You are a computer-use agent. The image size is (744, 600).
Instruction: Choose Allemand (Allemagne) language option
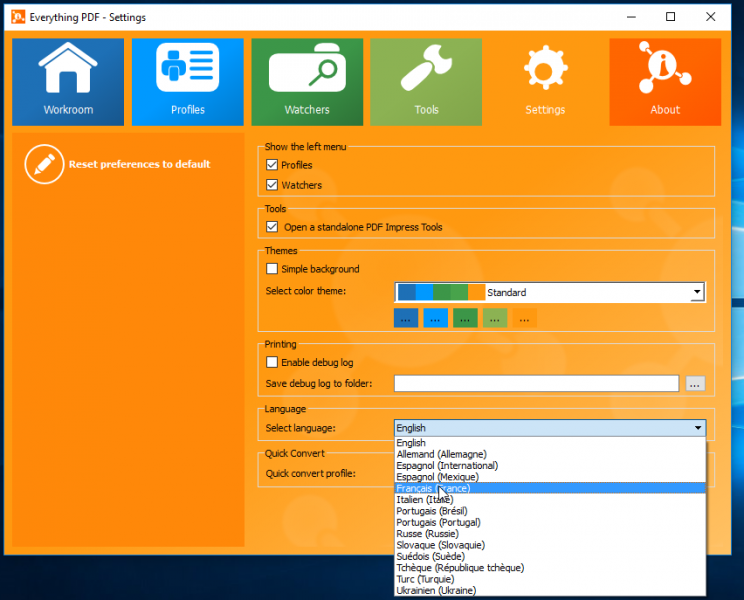coord(550,454)
